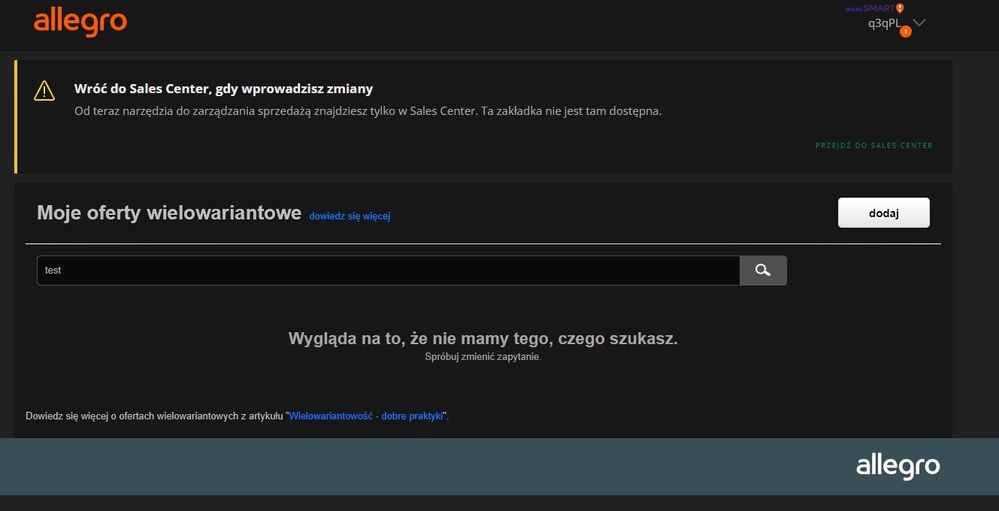
Task: Focus the search field containing 'test'
Action: tap(388, 270)
